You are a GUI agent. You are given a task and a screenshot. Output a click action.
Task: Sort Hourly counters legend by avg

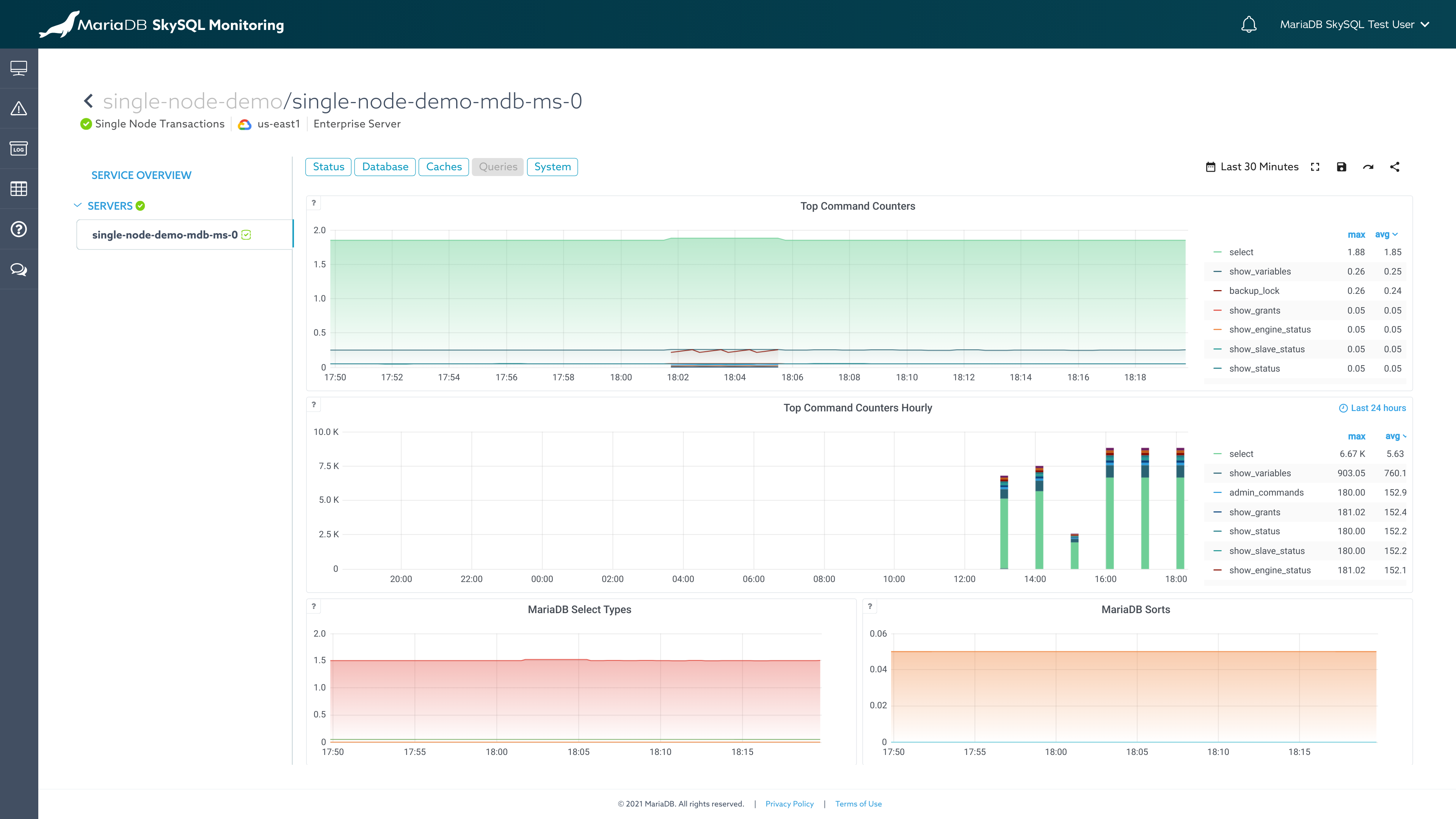tap(1395, 436)
